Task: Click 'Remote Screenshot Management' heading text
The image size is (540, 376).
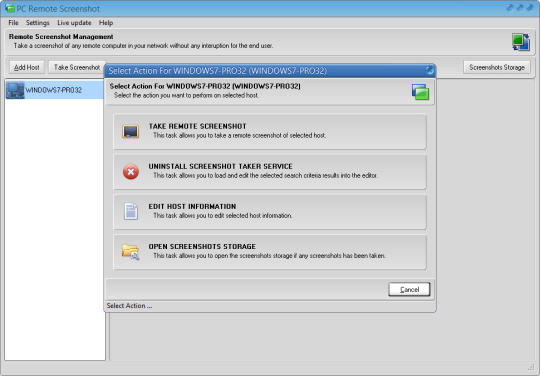Action: tap(61, 36)
